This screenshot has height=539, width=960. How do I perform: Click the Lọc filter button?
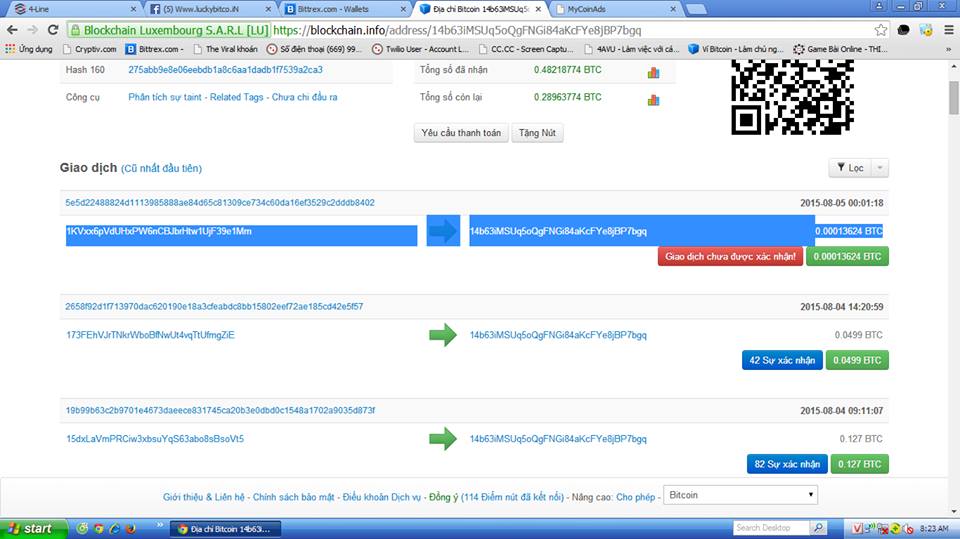[x=850, y=168]
